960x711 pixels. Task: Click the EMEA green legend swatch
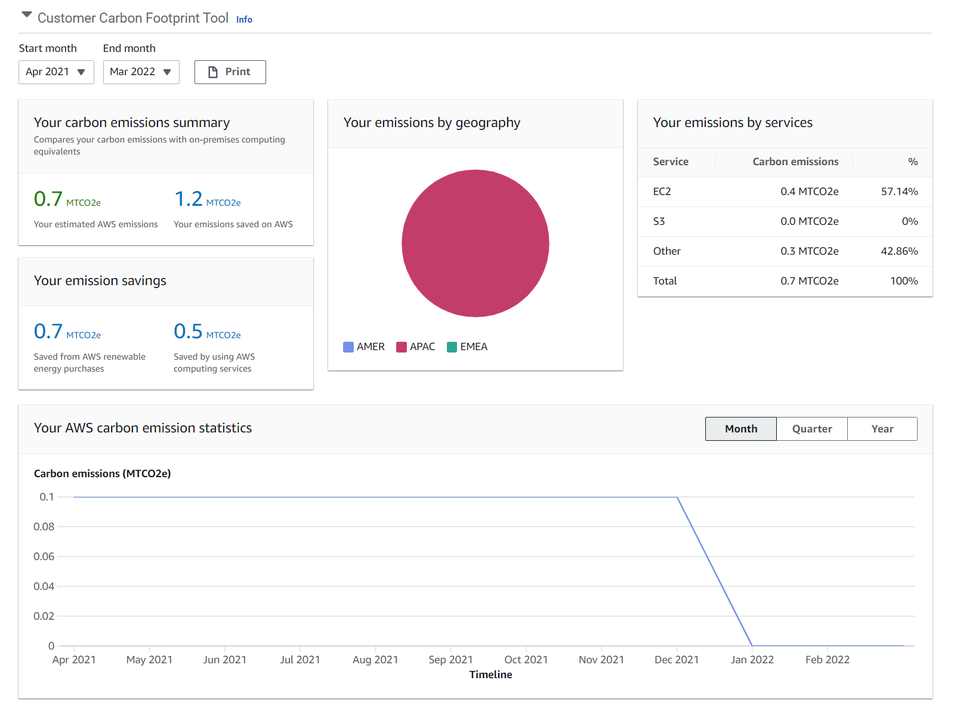pyautogui.click(x=452, y=347)
